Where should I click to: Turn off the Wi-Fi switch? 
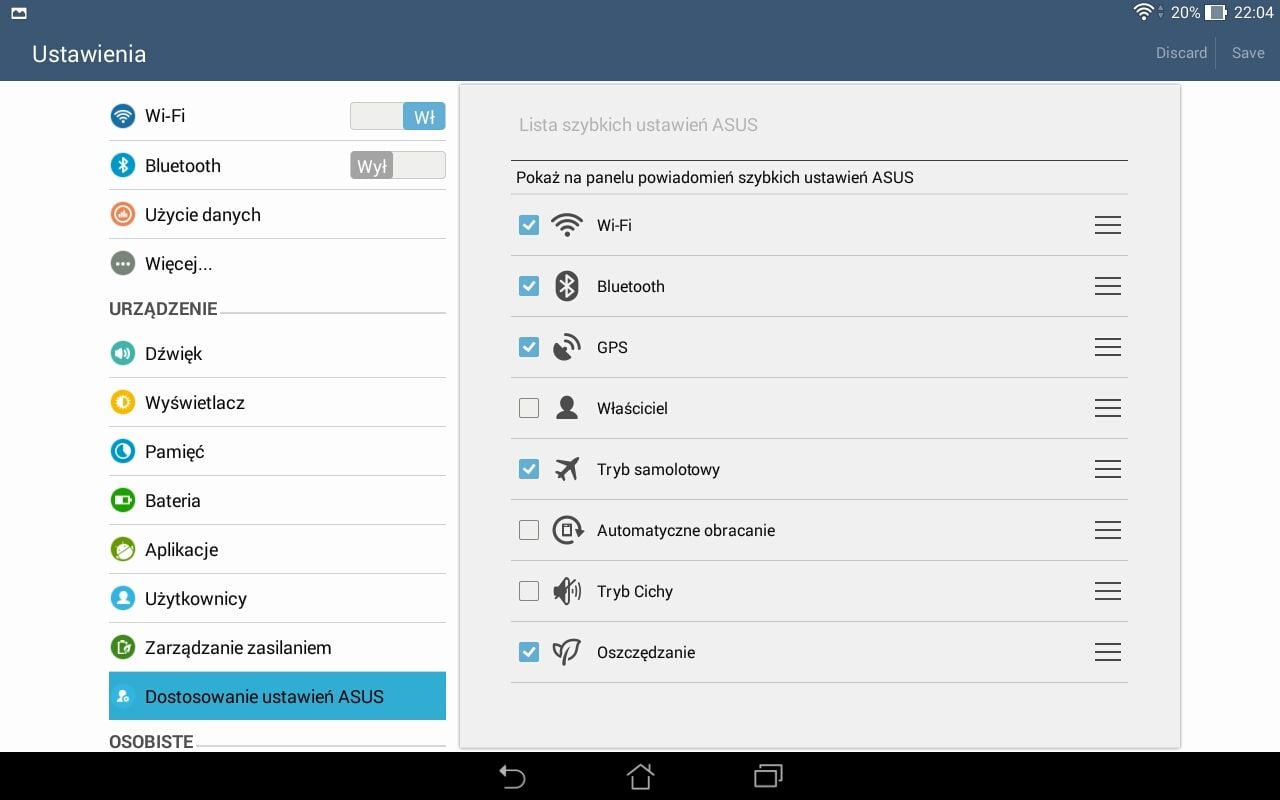pyautogui.click(x=398, y=116)
